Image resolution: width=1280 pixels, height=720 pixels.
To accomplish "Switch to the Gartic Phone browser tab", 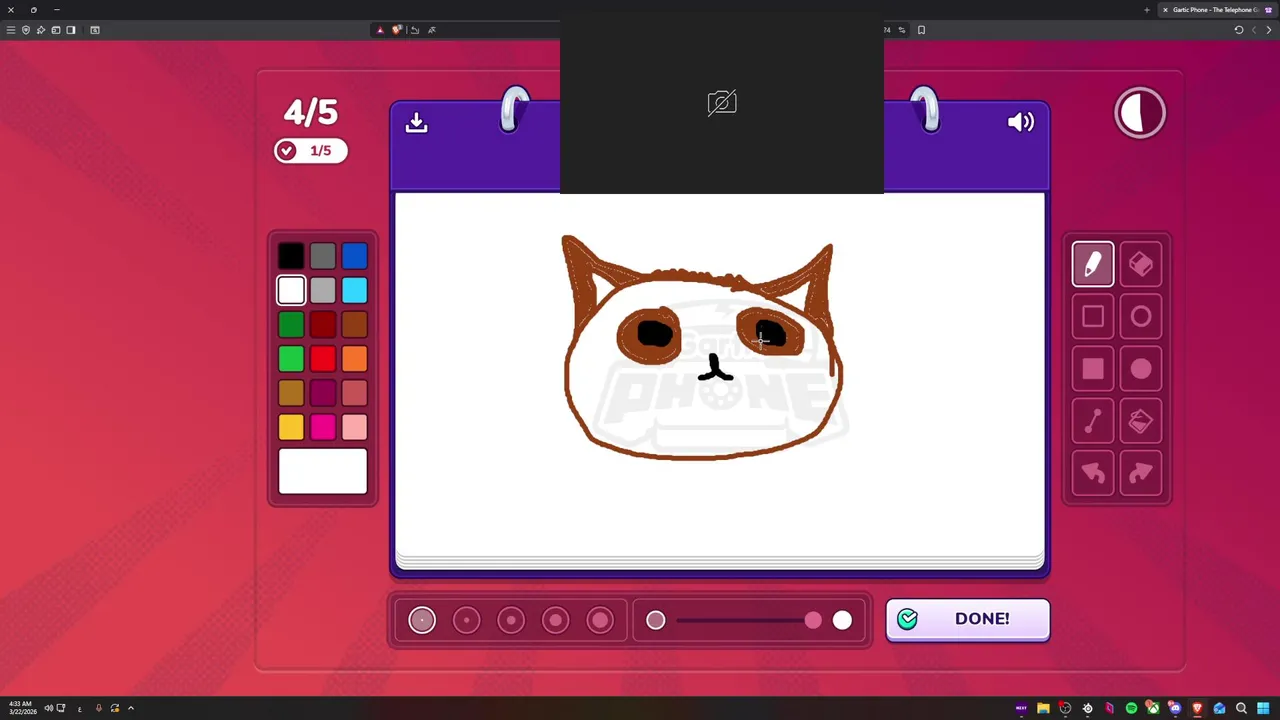I will 1215,9.
